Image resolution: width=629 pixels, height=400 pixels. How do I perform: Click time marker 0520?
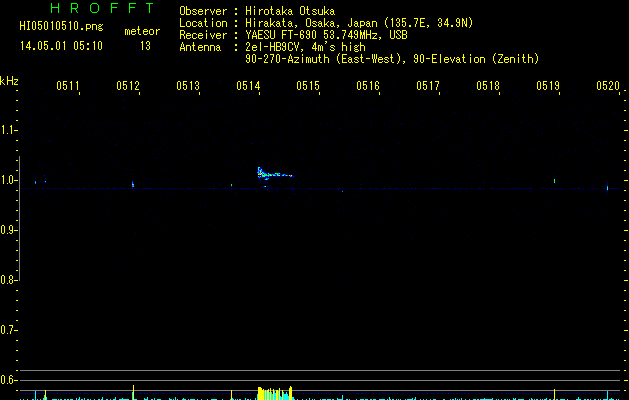pyautogui.click(x=608, y=86)
